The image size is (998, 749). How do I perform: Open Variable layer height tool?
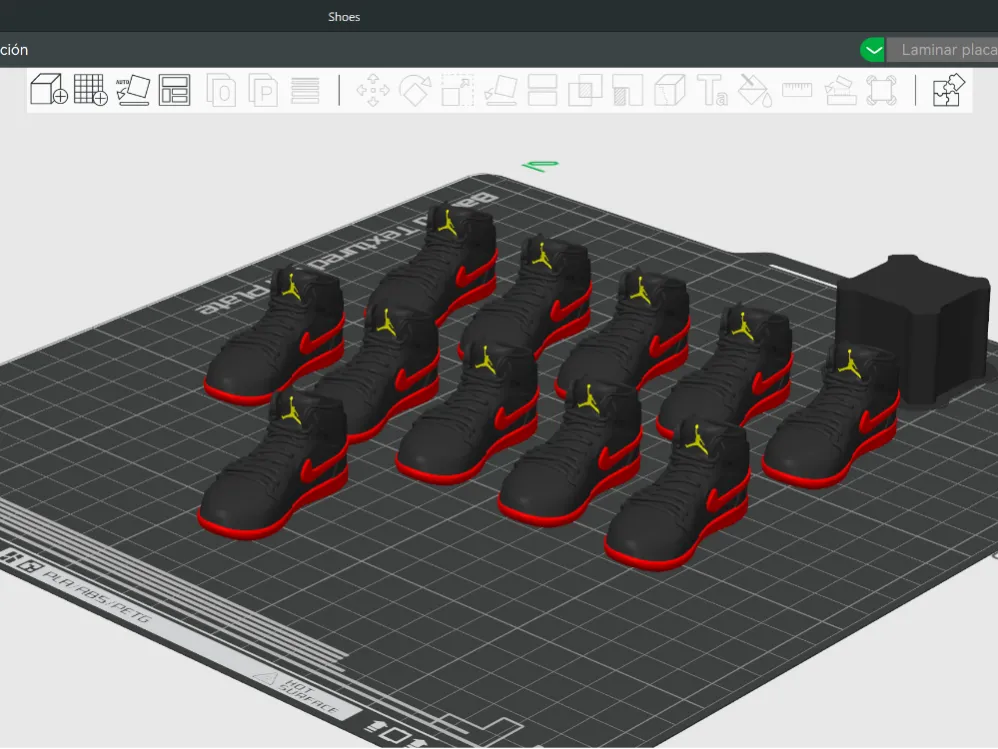(x=305, y=90)
